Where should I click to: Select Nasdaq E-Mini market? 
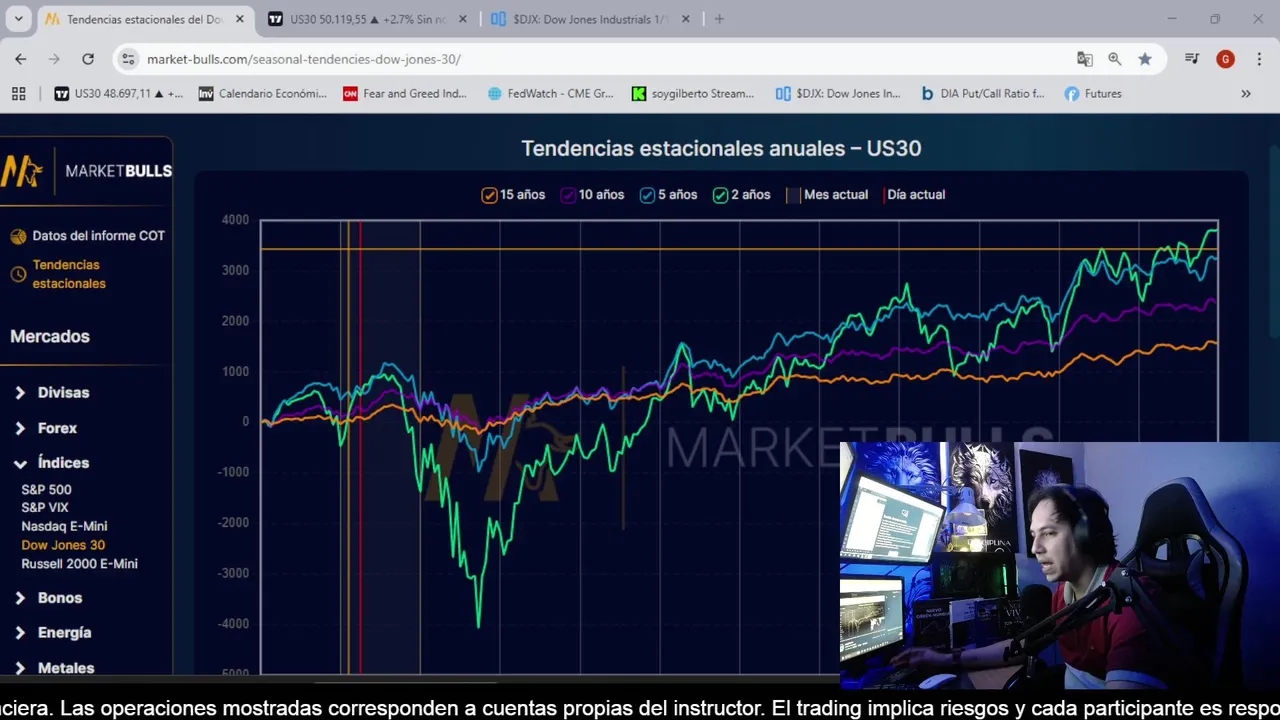[x=64, y=526]
